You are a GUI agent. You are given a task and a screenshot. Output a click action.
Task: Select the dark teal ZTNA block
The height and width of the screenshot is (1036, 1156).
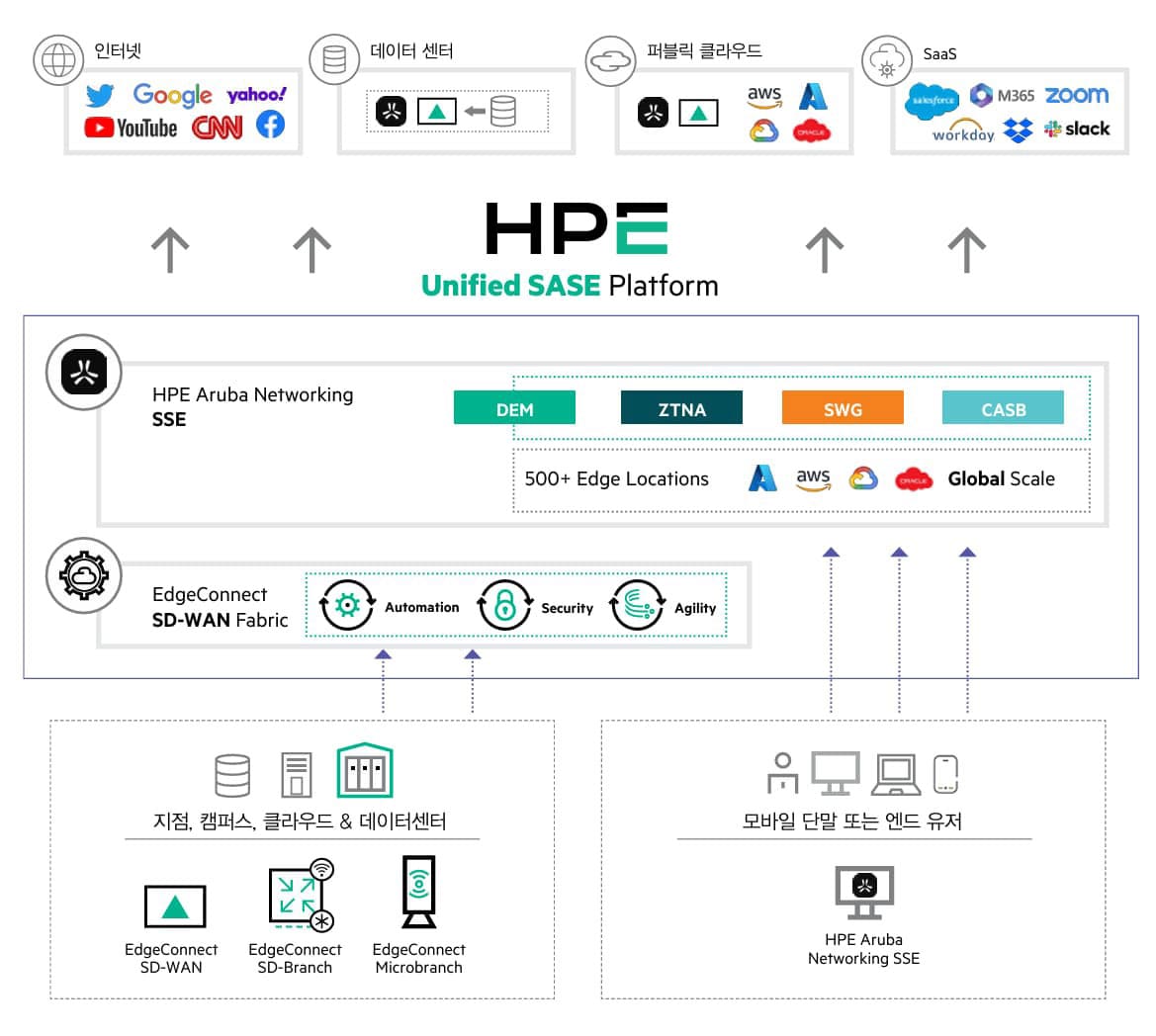[681, 408]
